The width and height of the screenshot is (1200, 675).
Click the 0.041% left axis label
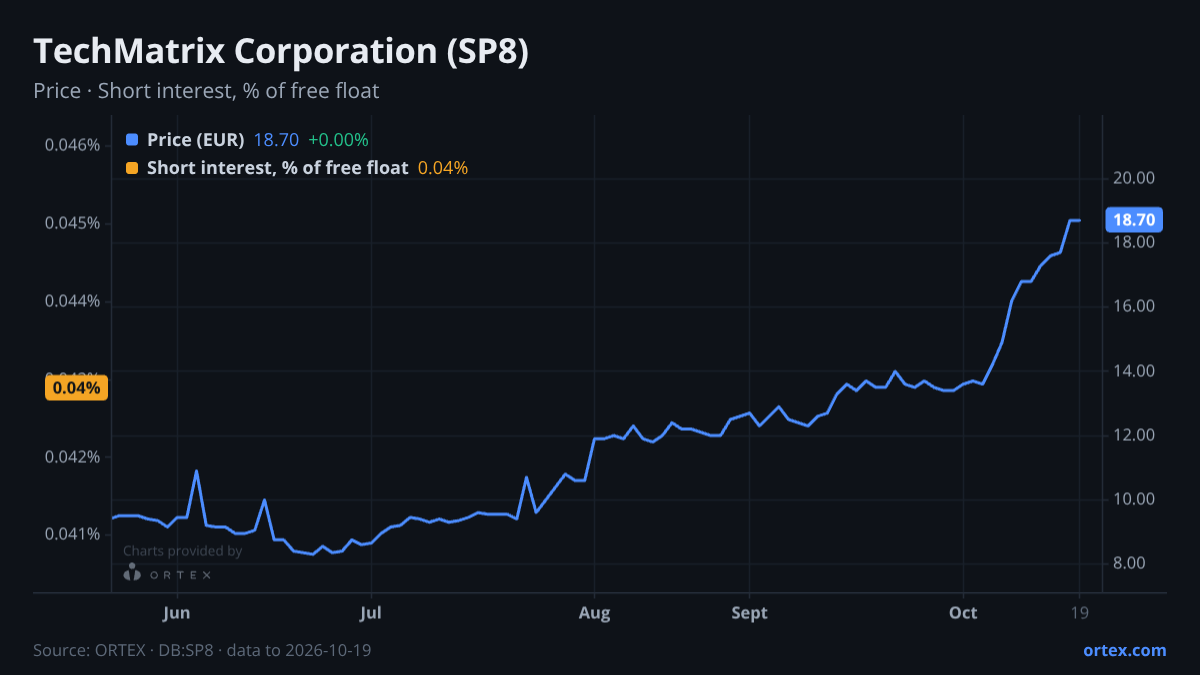(73, 534)
